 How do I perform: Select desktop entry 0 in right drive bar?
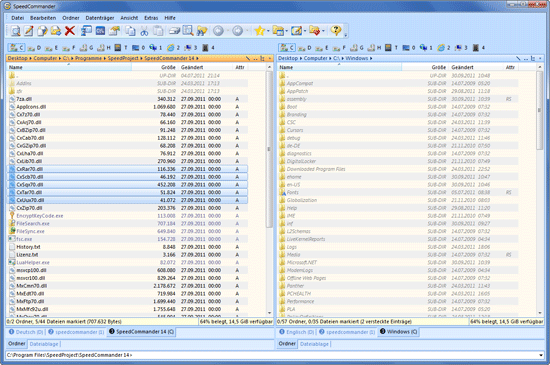(x=409, y=47)
